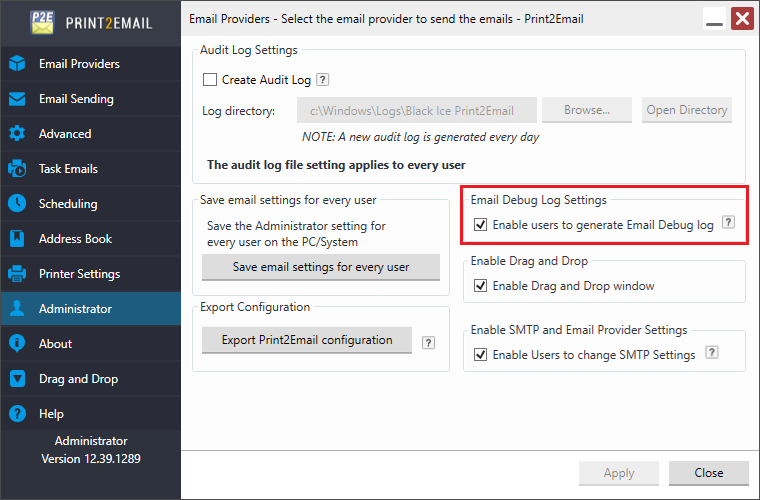Uncheck Enable users to generate Email Debug log
This screenshot has height=500, width=760.
(x=481, y=225)
